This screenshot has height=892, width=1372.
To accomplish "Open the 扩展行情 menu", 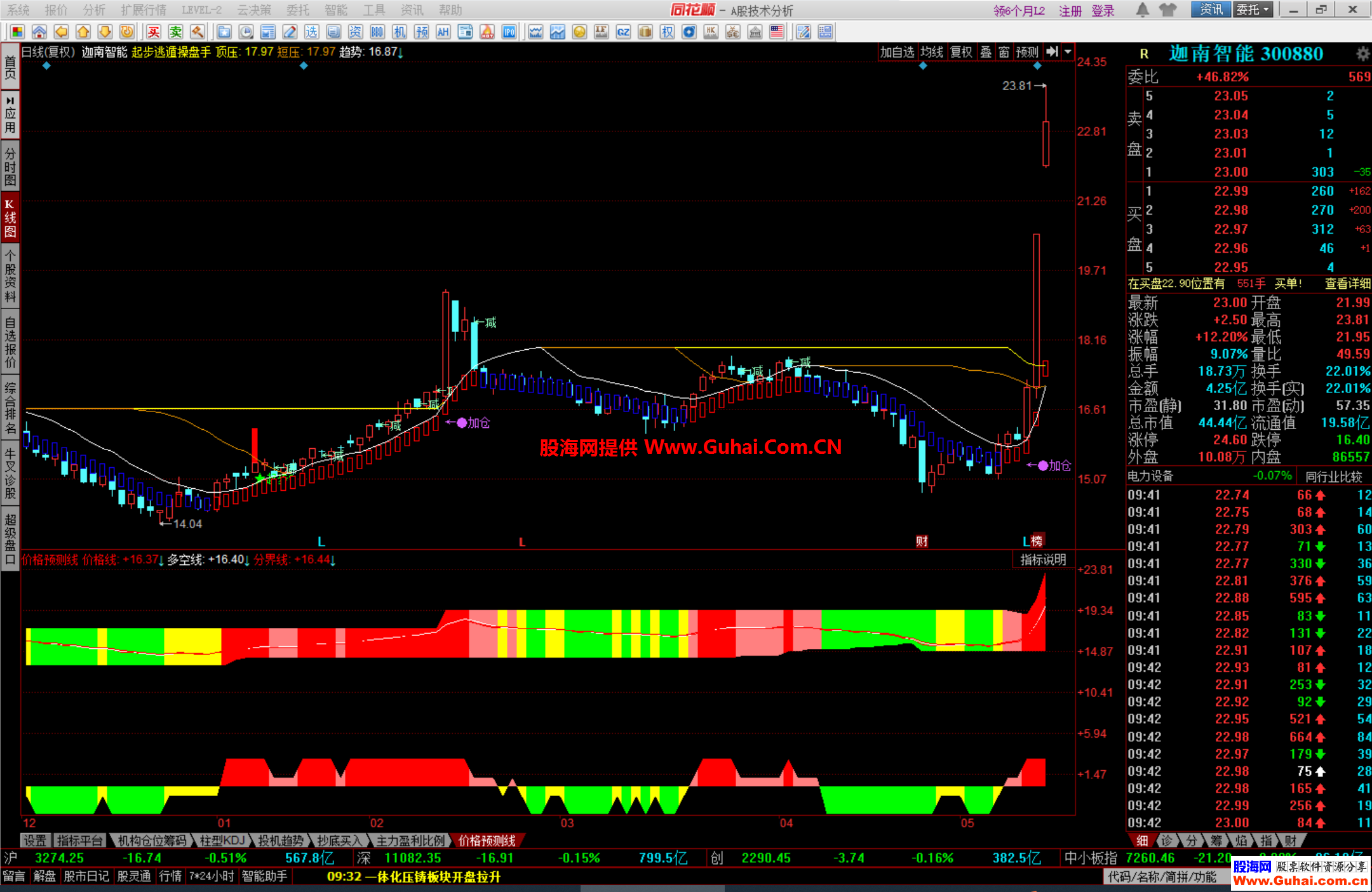I will [144, 10].
